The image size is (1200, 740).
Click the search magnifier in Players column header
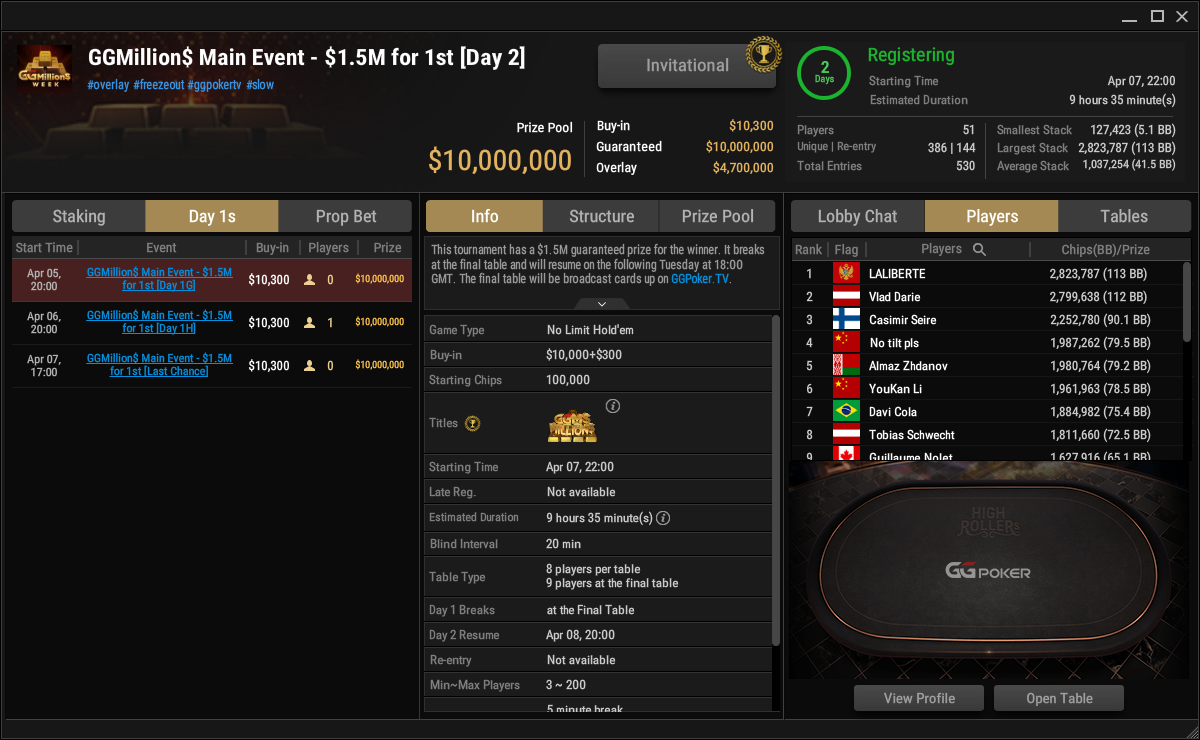(x=980, y=249)
